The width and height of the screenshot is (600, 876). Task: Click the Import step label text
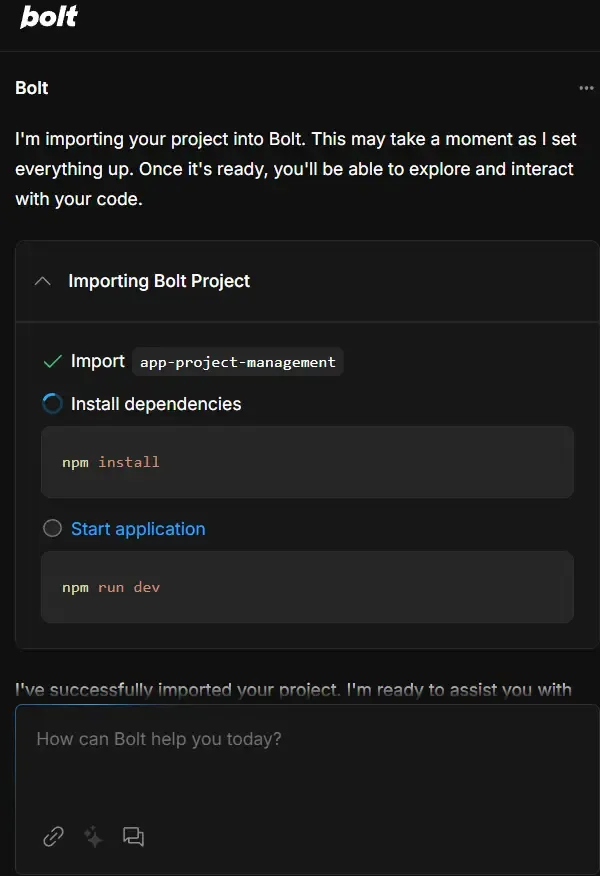[x=98, y=361]
